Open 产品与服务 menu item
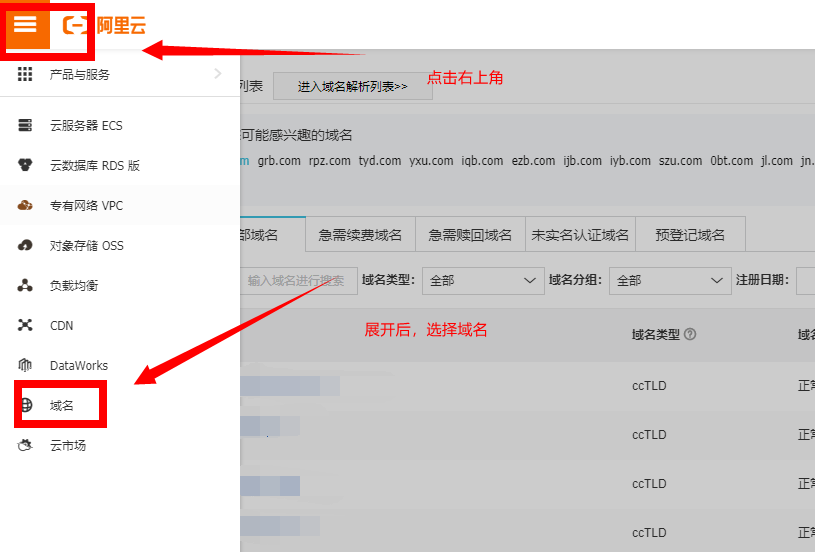Viewport: 815px width, 552px height. [120, 74]
